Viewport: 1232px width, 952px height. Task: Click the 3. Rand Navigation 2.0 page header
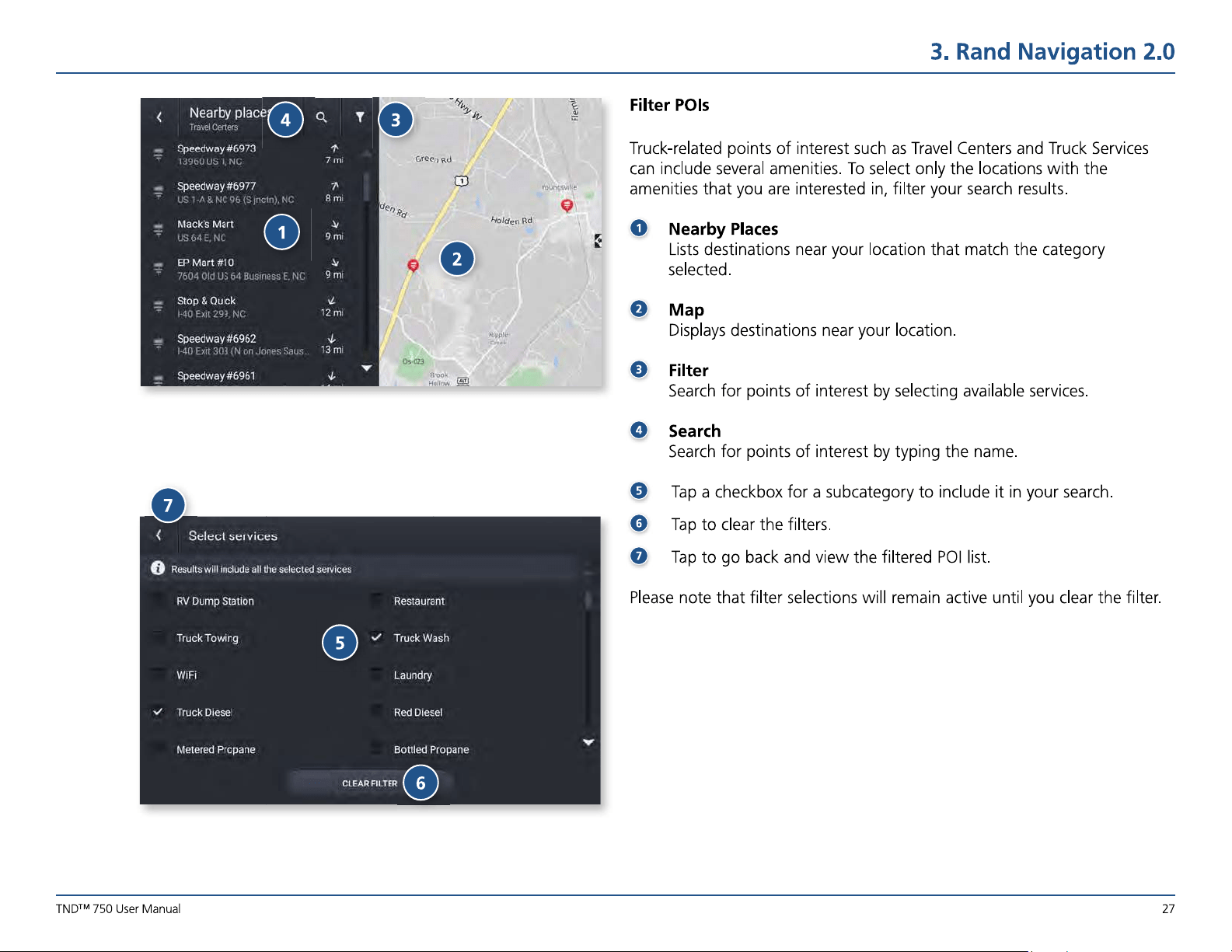coord(1052,51)
